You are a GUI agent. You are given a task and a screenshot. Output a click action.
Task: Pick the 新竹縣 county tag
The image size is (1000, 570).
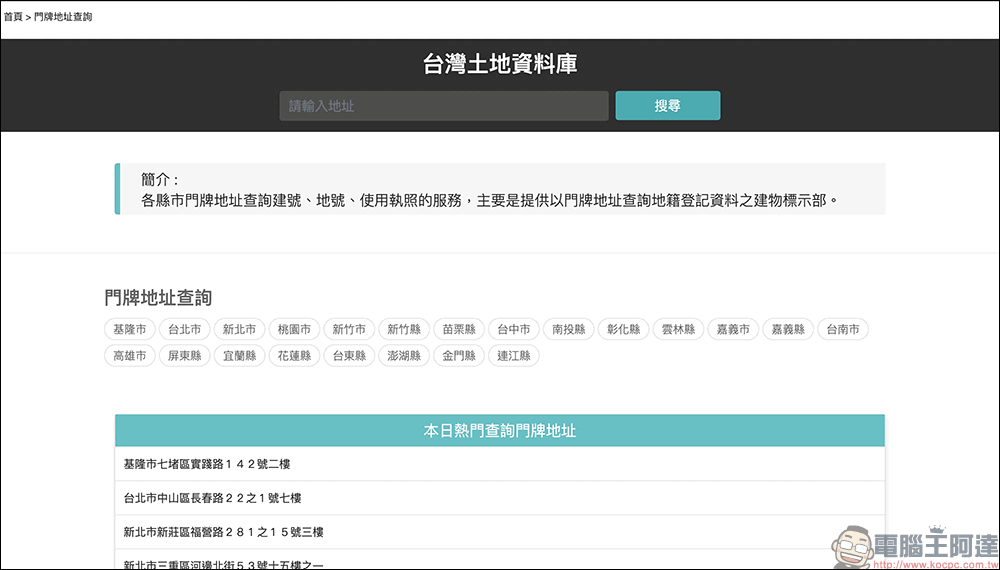pyautogui.click(x=404, y=329)
